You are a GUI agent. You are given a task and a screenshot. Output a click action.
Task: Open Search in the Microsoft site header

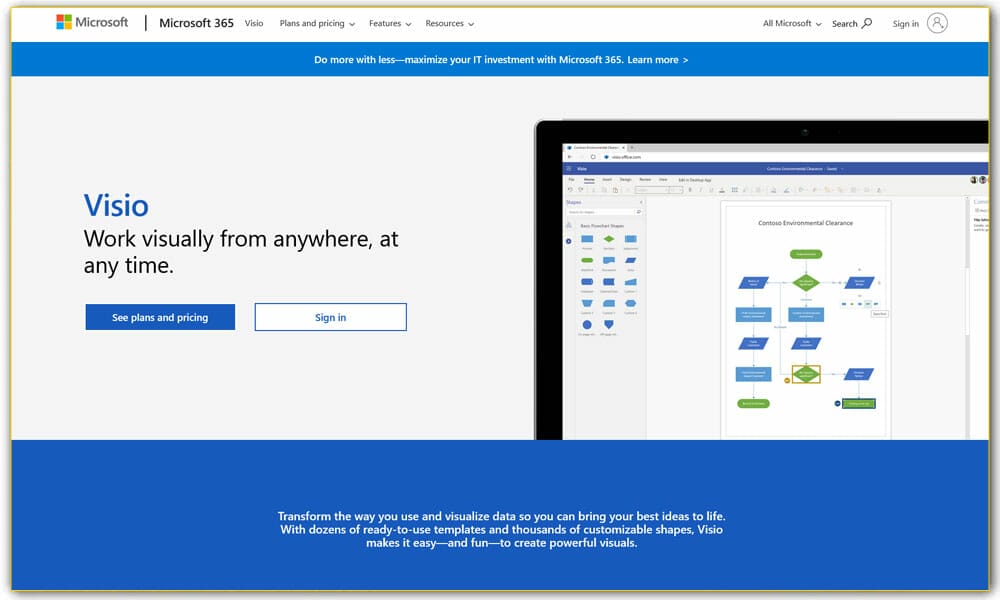851,23
